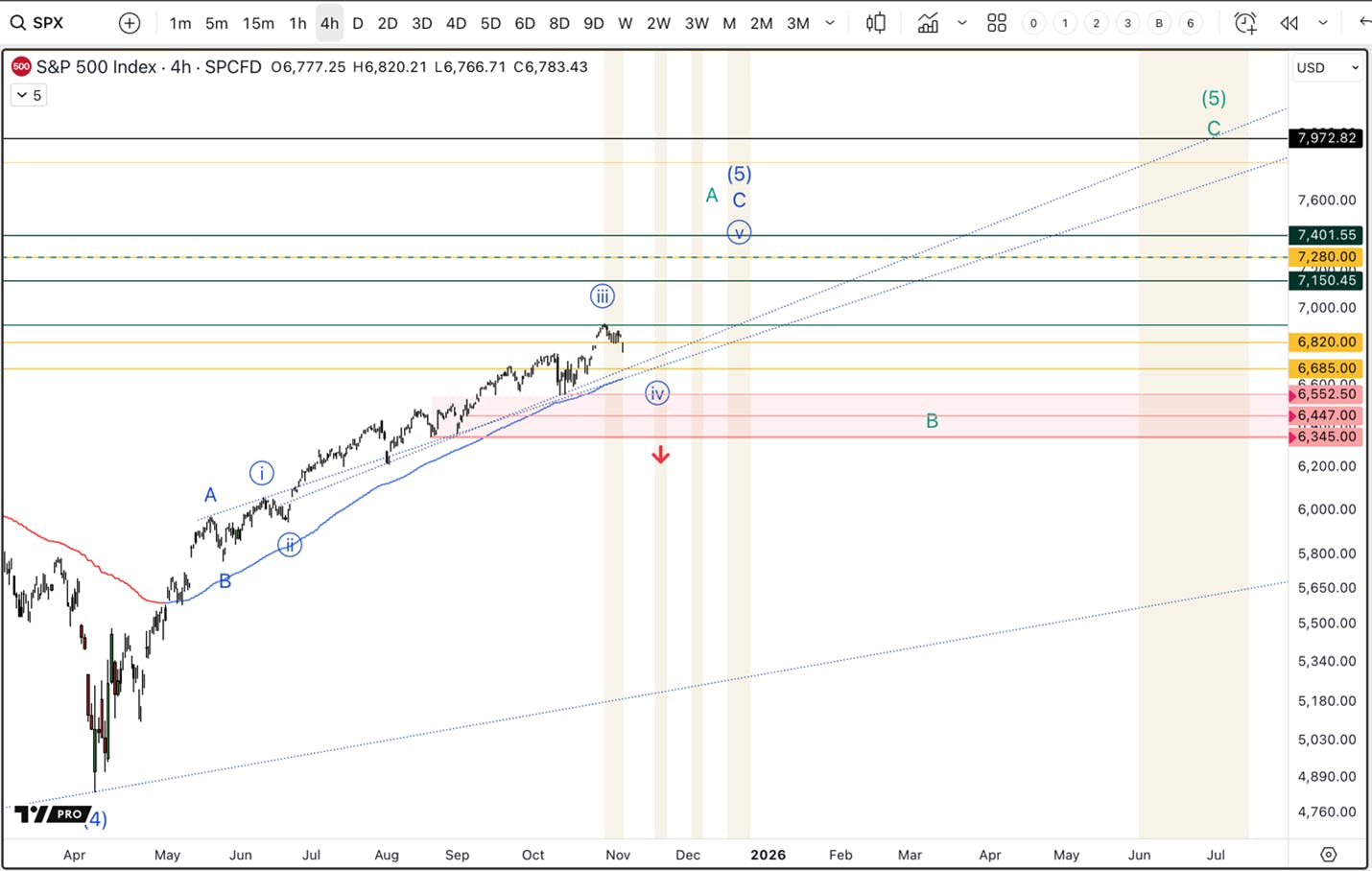Select the 9D timeframe

click(594, 23)
